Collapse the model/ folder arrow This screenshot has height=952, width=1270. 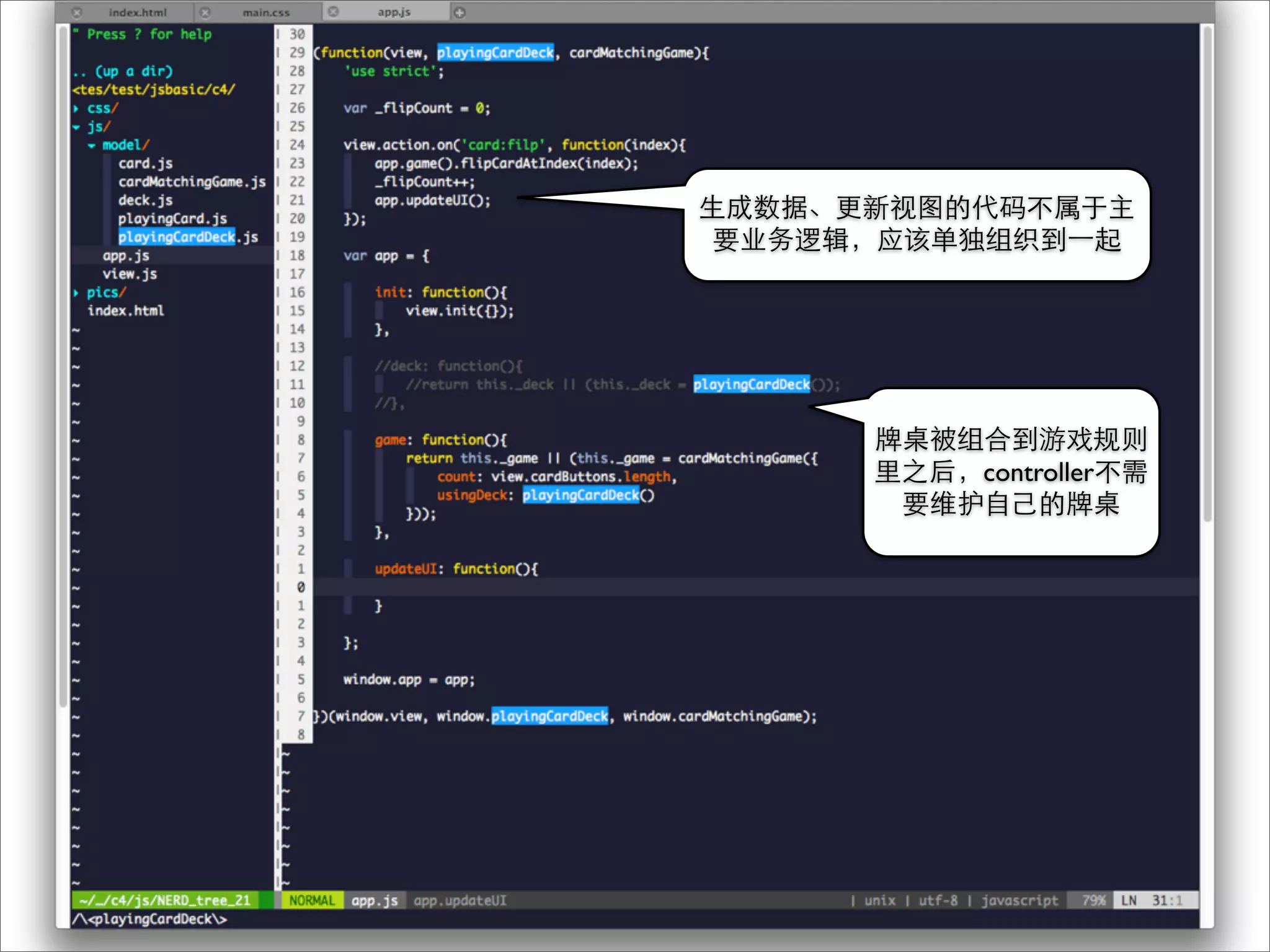[x=92, y=146]
